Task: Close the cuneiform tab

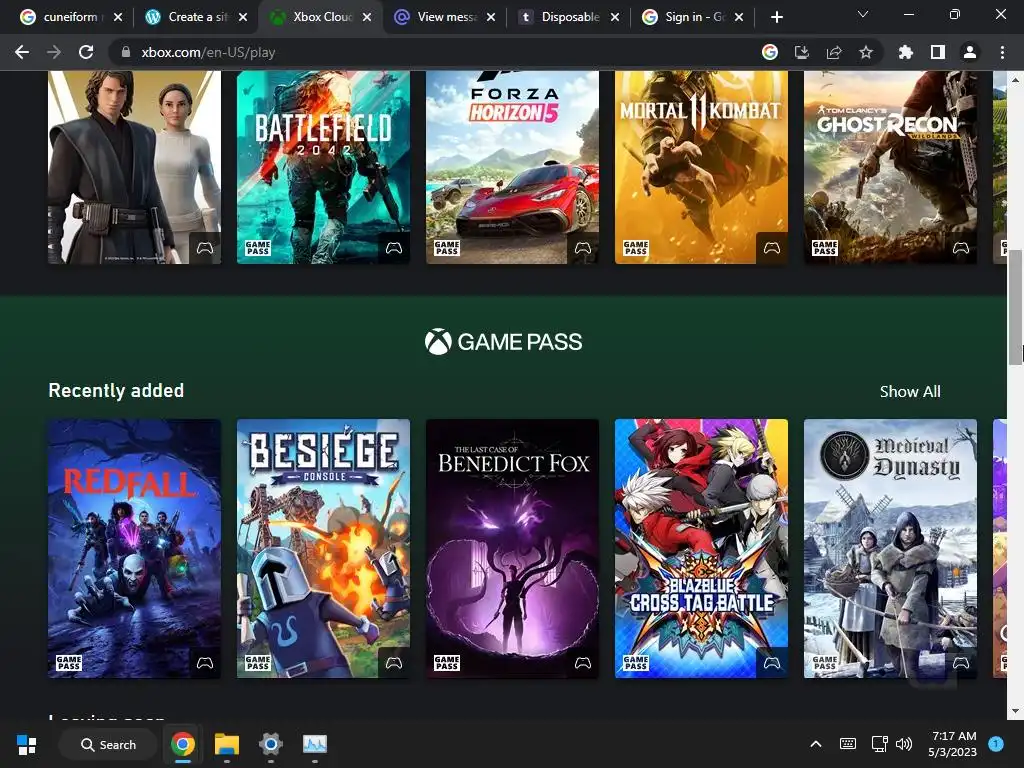Action: pos(118,17)
